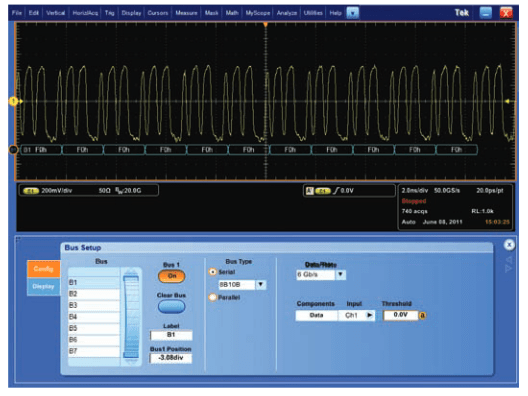
Task: Open the Help menu
Action: tap(335, 13)
